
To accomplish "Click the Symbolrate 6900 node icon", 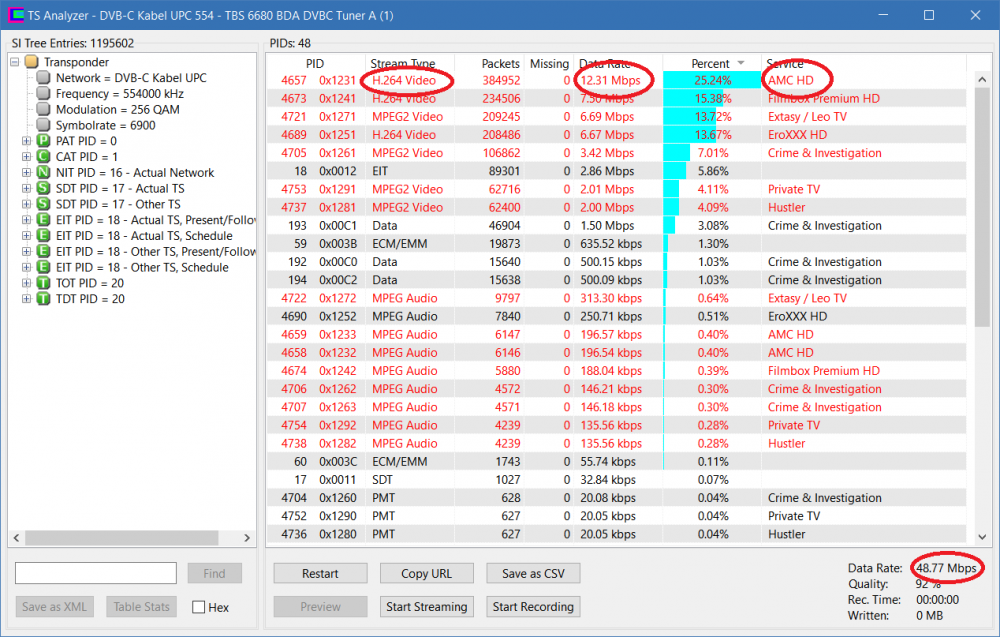I will [43, 125].
